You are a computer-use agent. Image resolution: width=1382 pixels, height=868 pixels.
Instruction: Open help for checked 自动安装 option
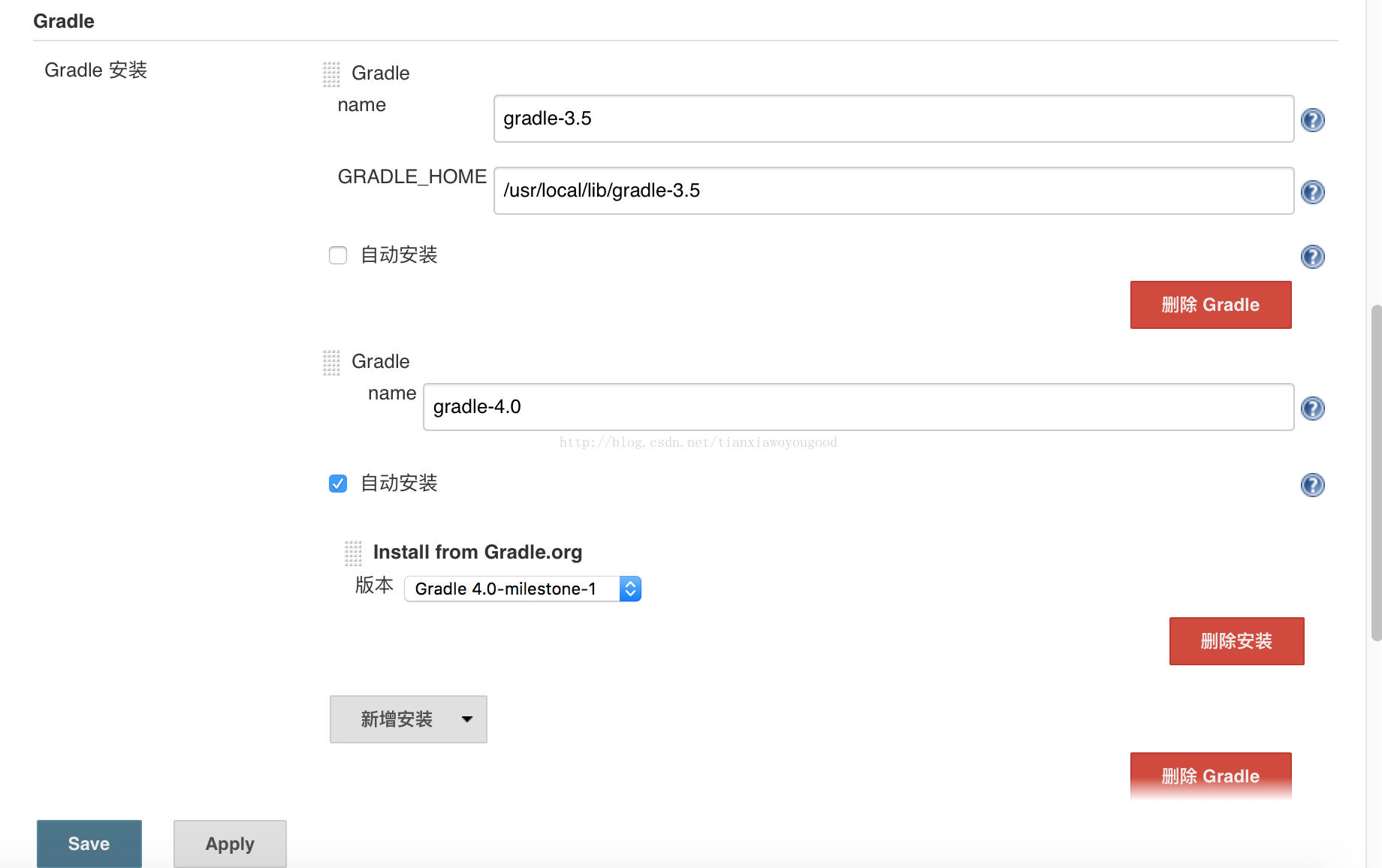(x=1312, y=485)
